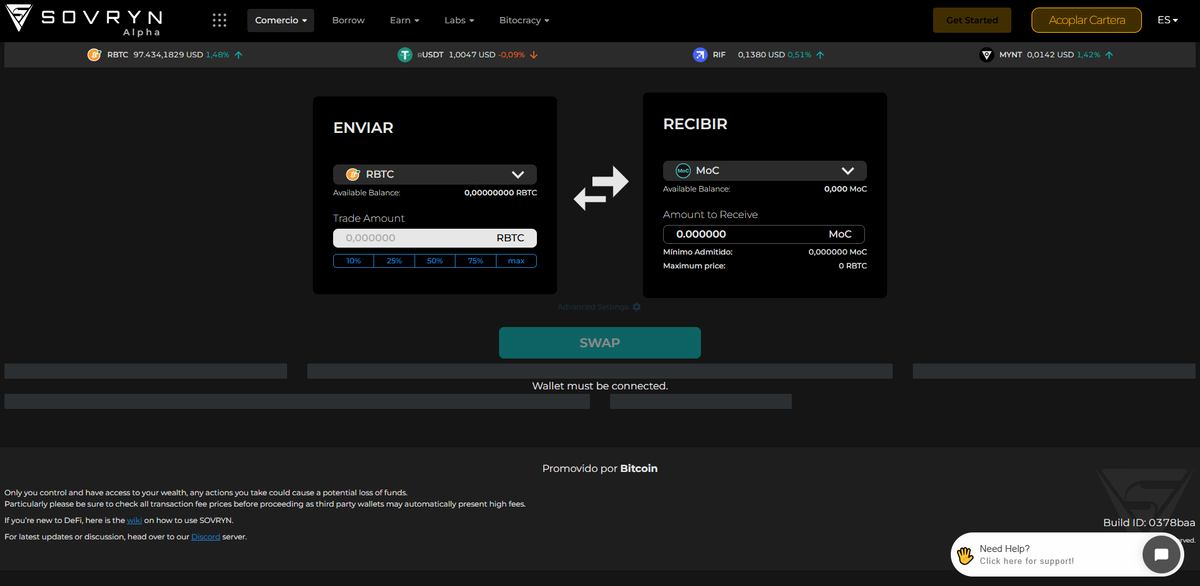Viewport: 1200px width, 586px height.
Task: Open the Comercio menu
Action: click(280, 20)
